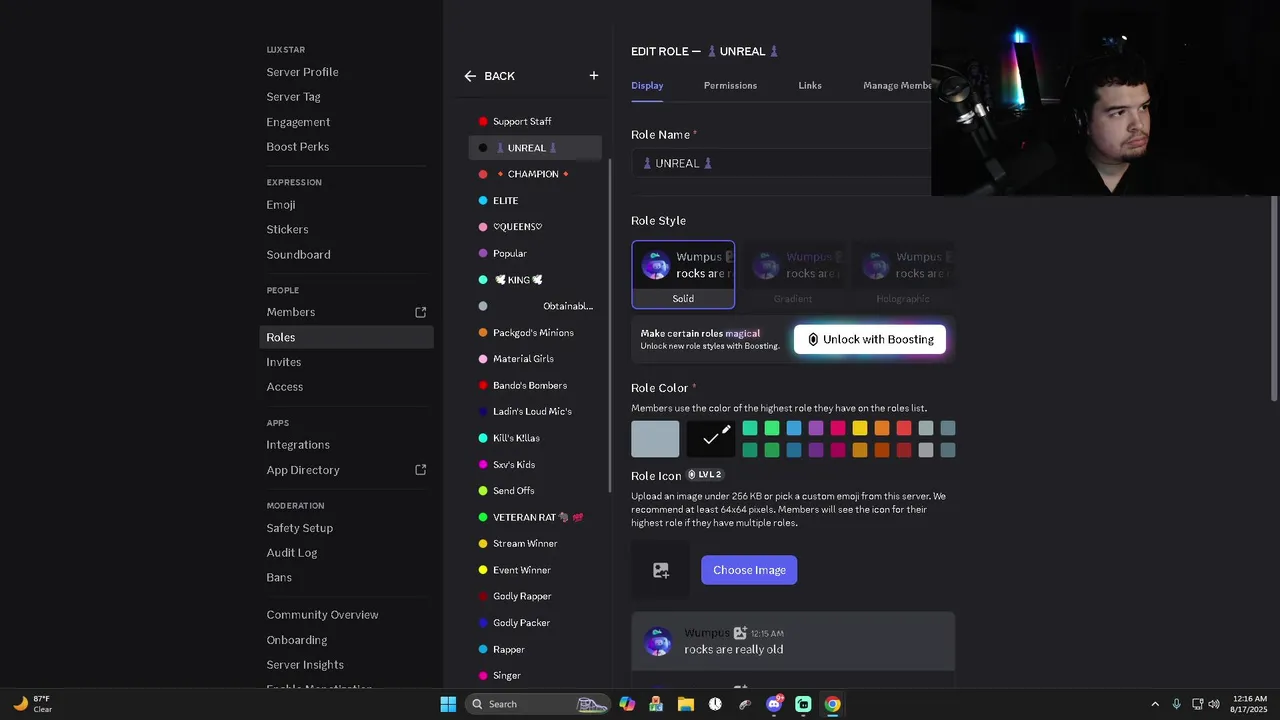Image resolution: width=1280 pixels, height=720 pixels.
Task: Open File Explorer from taskbar
Action: coord(686,704)
